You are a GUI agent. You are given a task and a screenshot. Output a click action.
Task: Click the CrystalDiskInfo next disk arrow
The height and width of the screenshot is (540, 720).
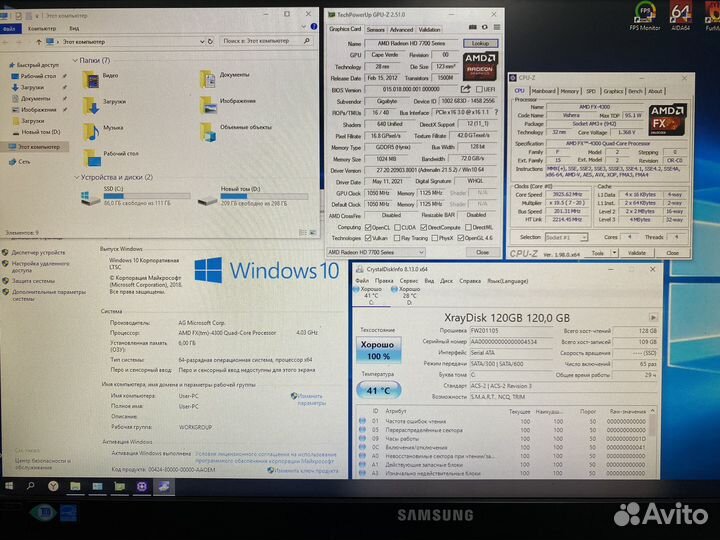pos(653,317)
